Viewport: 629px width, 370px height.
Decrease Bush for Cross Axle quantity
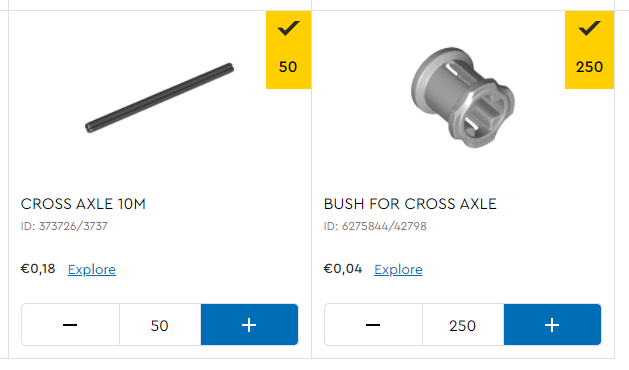pos(373,325)
